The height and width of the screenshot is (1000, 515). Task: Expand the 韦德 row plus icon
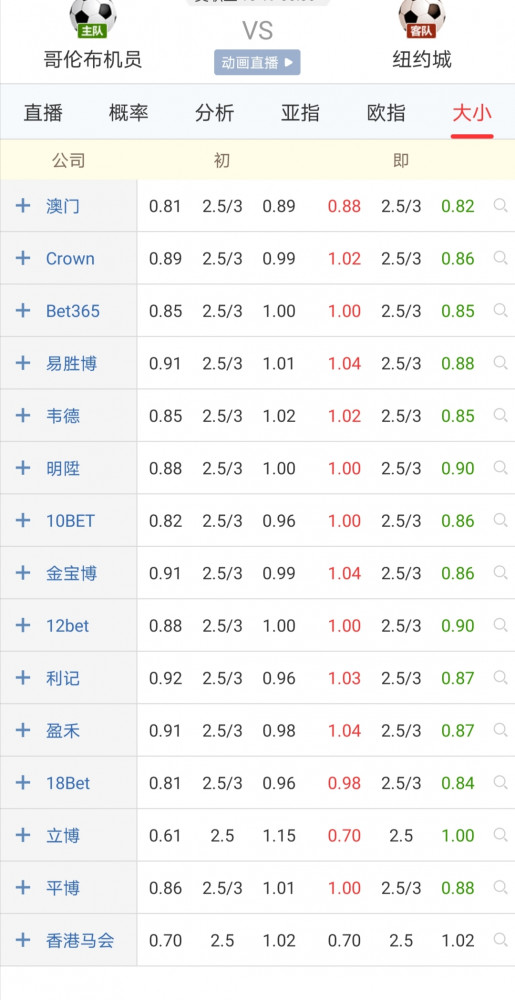point(23,415)
